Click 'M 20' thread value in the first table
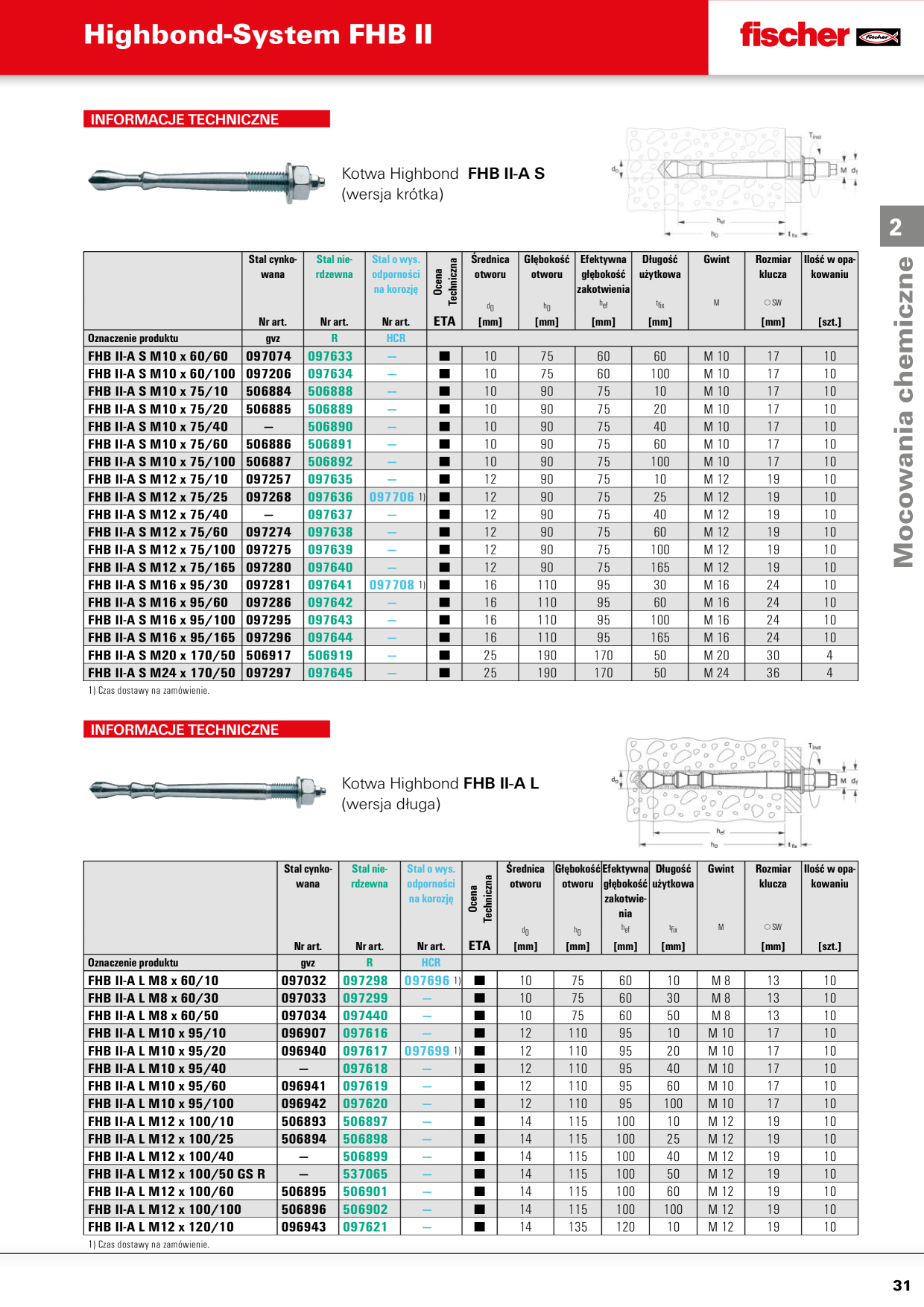The width and height of the screenshot is (924, 1307). [x=717, y=655]
